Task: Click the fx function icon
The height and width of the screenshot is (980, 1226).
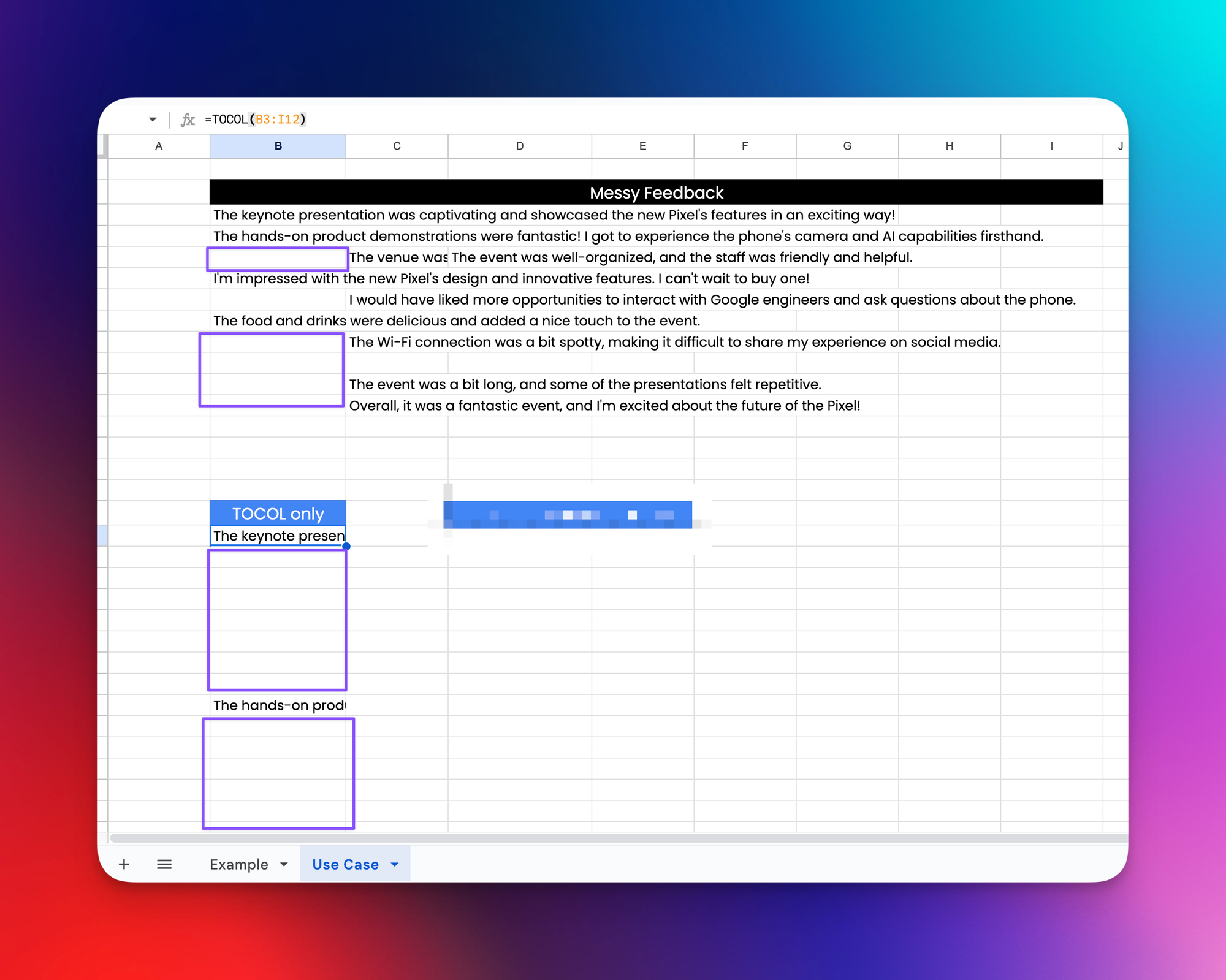Action: [188, 120]
